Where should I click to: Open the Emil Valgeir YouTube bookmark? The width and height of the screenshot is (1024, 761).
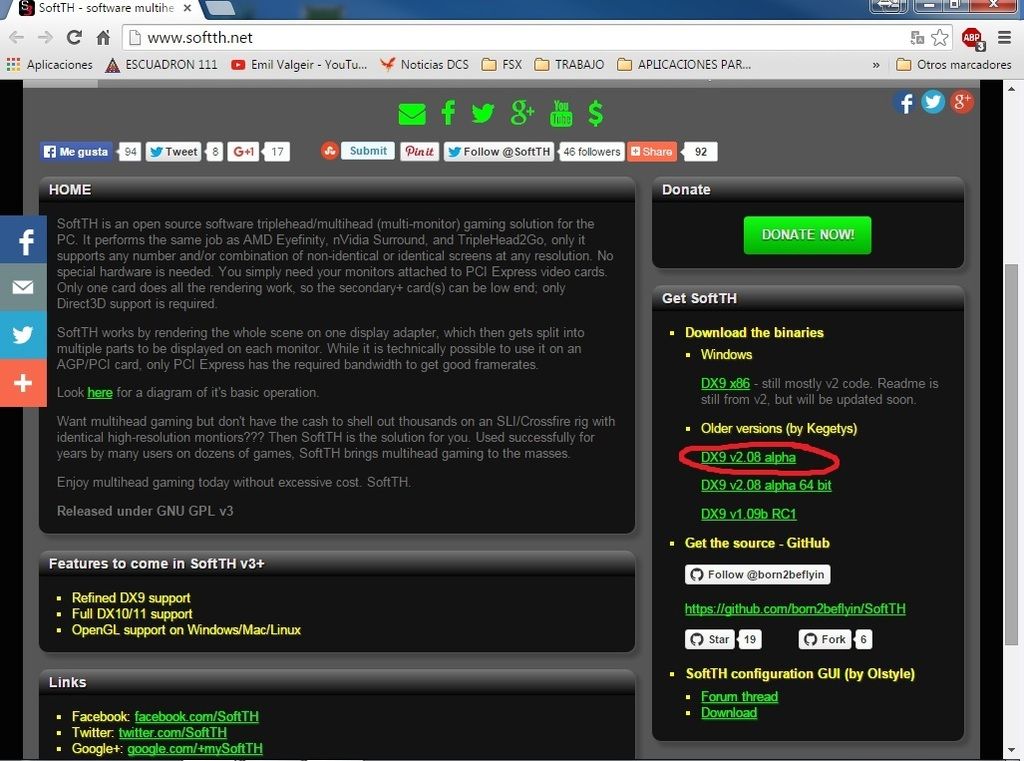pyautogui.click(x=300, y=65)
